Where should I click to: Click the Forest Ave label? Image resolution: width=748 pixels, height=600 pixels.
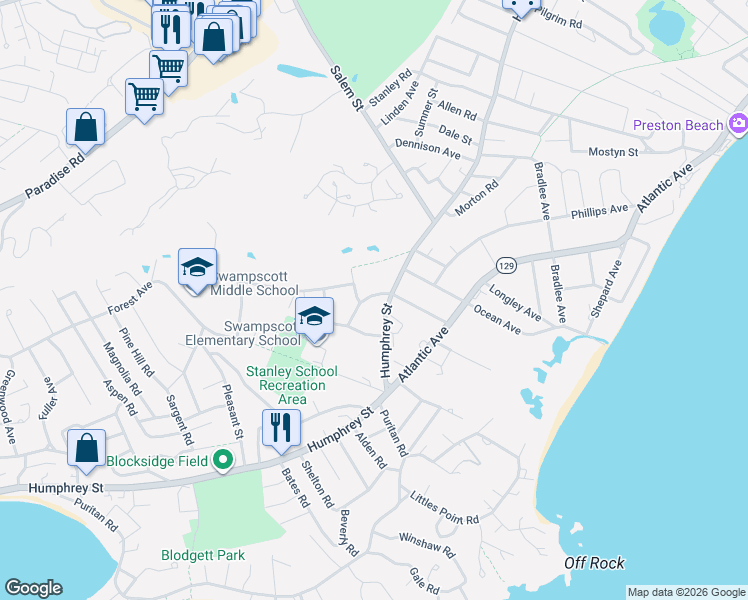(x=130, y=298)
